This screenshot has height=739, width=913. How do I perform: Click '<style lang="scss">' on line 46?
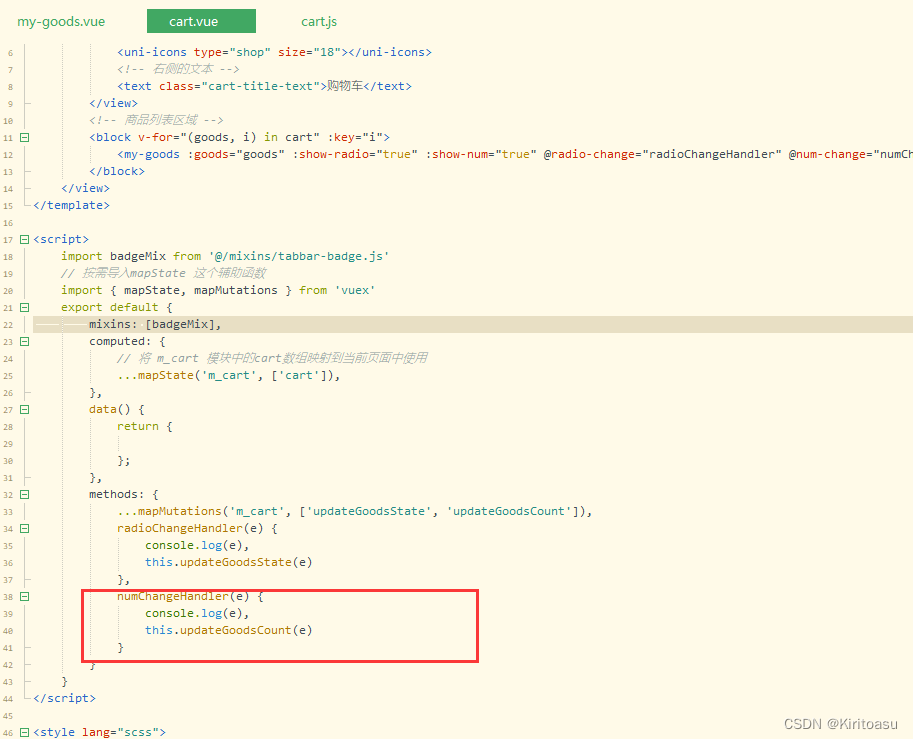[x=100, y=732]
